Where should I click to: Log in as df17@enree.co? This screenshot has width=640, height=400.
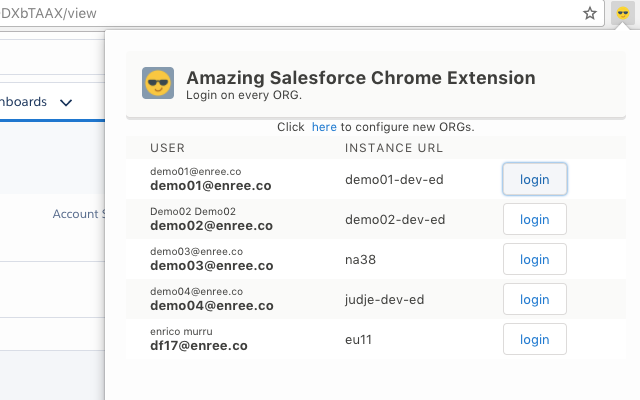pos(535,339)
